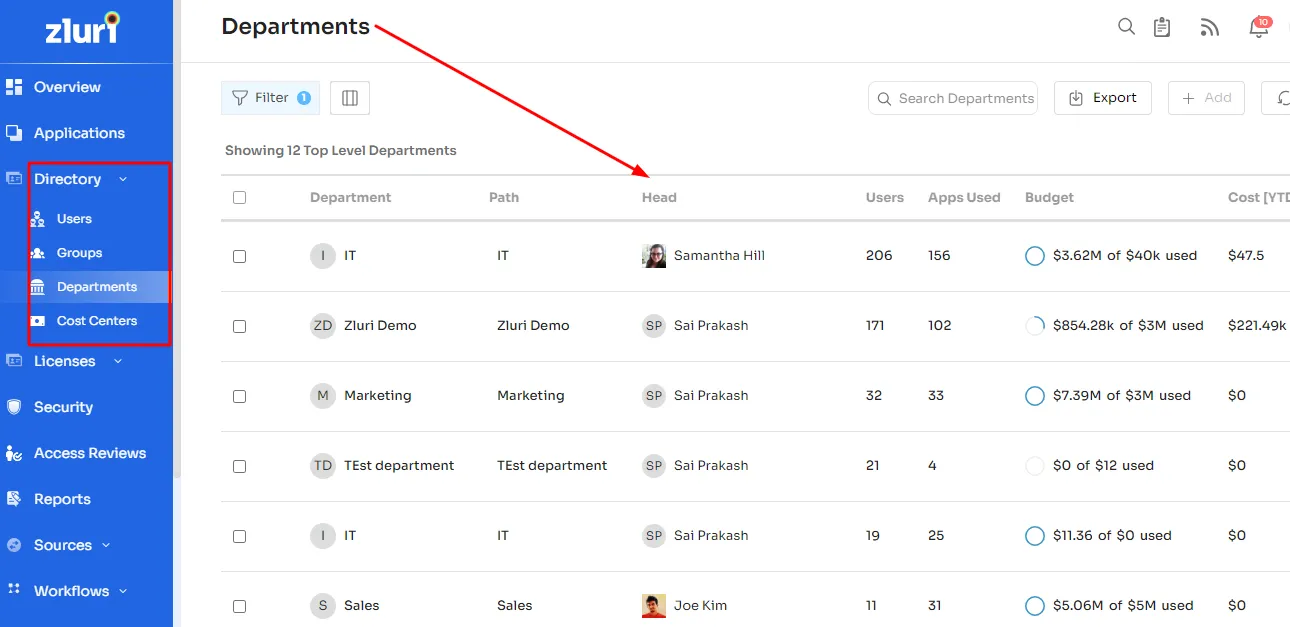Click the Workflows sidebar icon
The image size is (1290, 627).
(x=14, y=589)
